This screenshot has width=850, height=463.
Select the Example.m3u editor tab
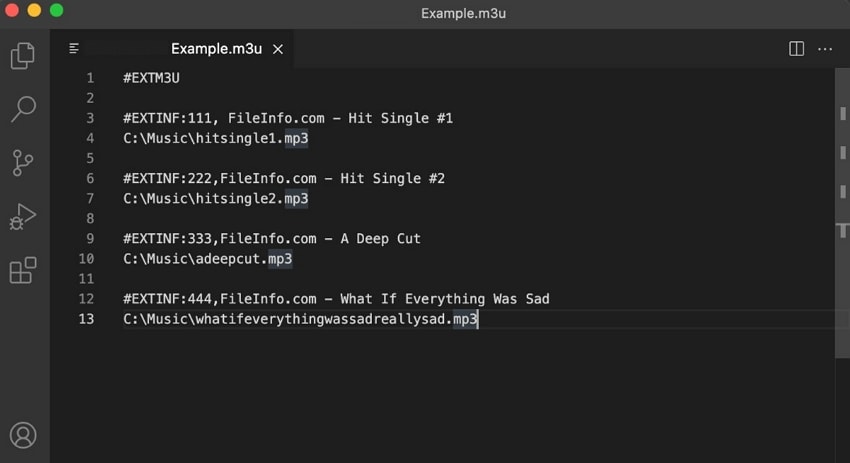click(214, 49)
